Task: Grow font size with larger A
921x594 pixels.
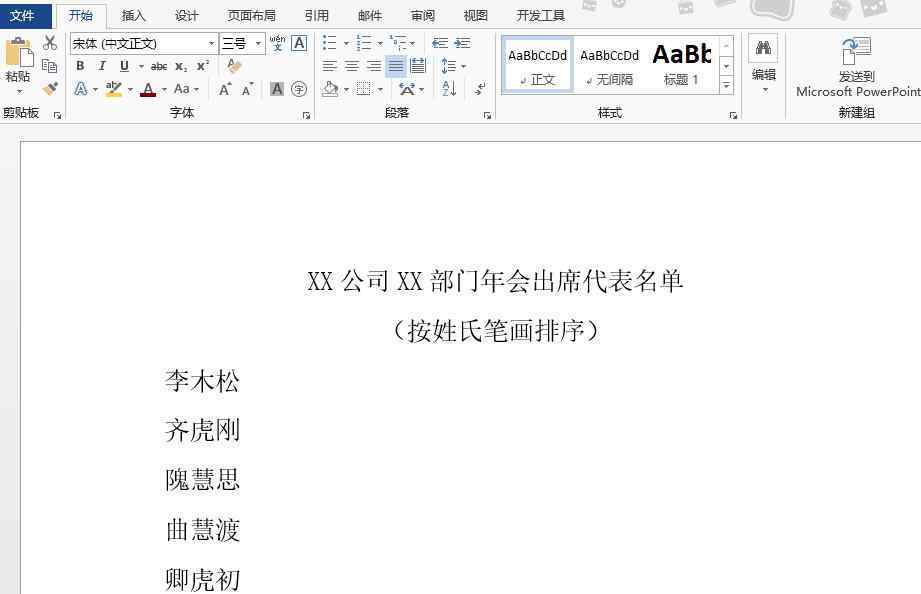Action: click(x=224, y=89)
